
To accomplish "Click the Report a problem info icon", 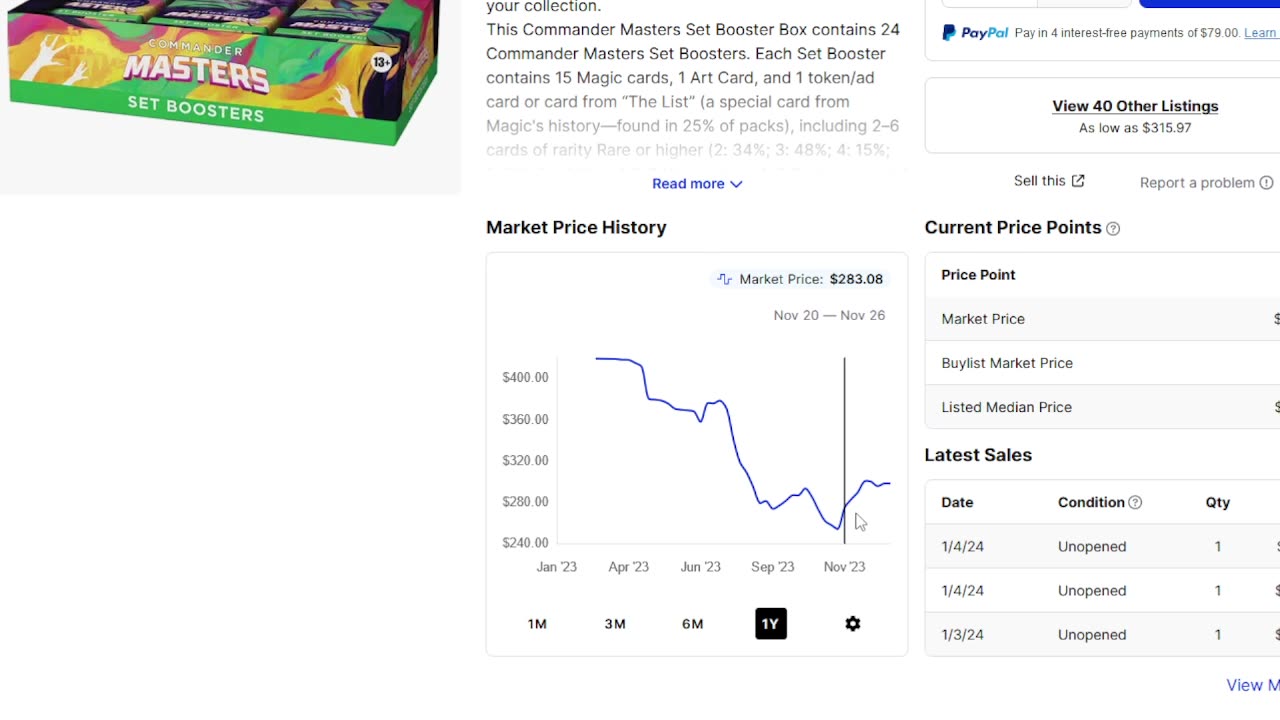I will [1266, 183].
